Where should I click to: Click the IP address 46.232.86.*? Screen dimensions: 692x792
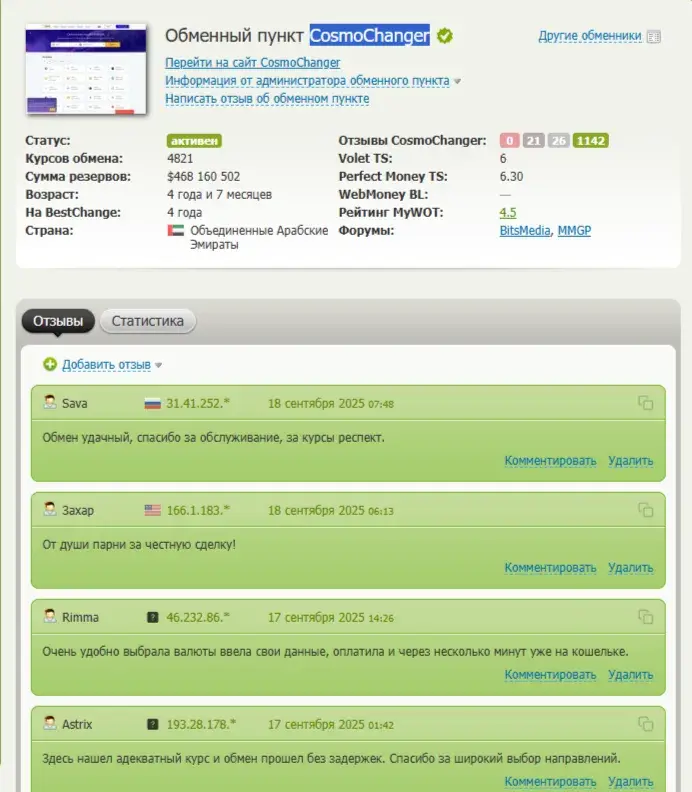click(198, 618)
